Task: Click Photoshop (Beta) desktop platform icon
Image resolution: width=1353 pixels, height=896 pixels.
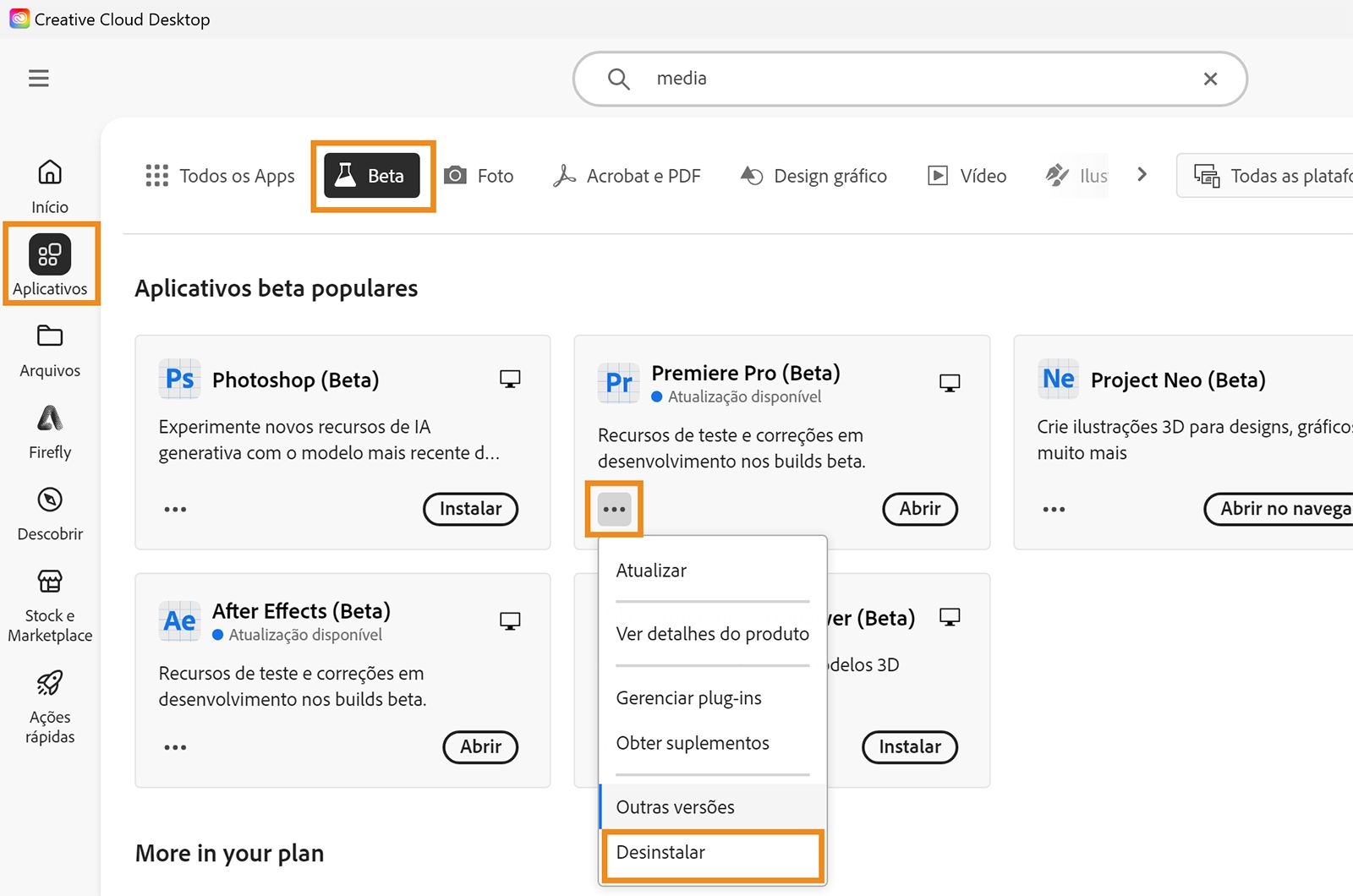Action: pyautogui.click(x=510, y=380)
